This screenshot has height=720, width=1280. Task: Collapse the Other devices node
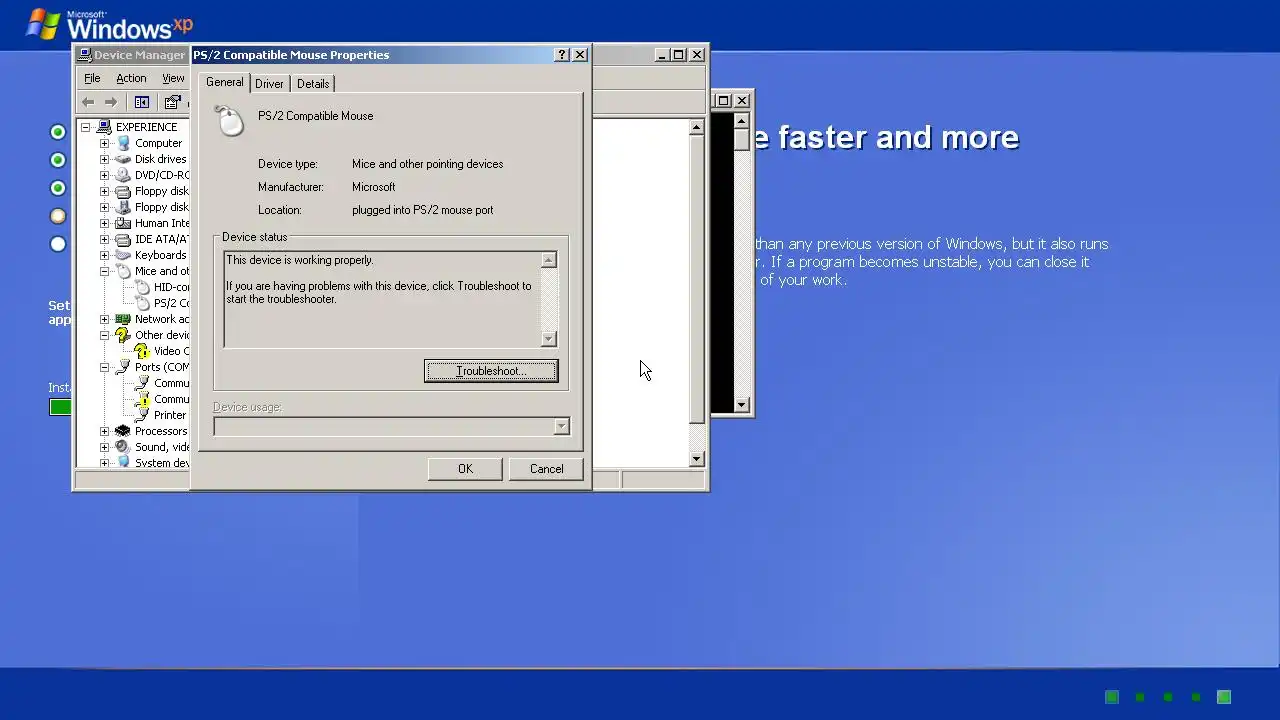104,335
